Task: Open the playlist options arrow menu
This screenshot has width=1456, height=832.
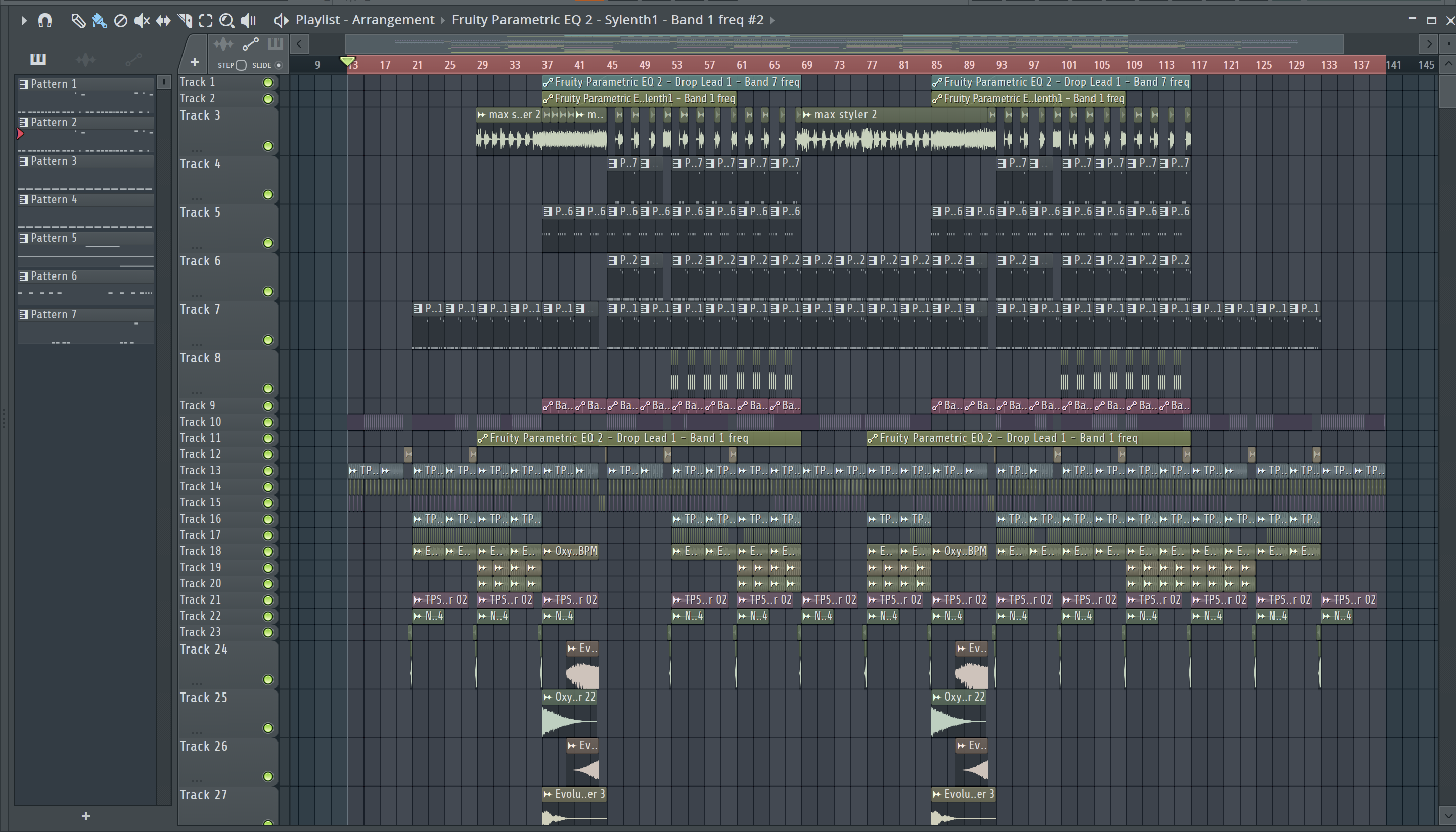Action: pos(23,21)
